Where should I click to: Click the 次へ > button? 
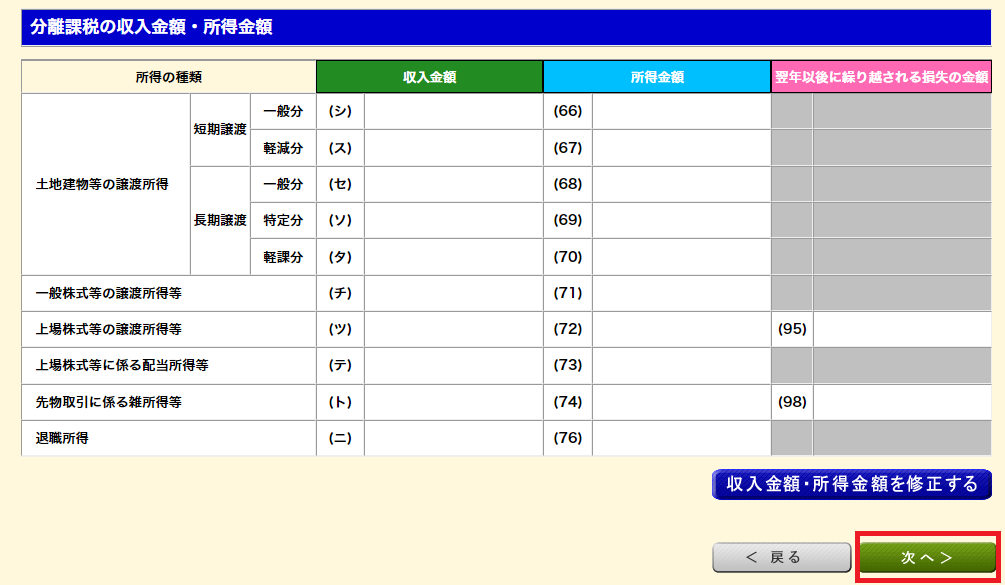(926, 558)
